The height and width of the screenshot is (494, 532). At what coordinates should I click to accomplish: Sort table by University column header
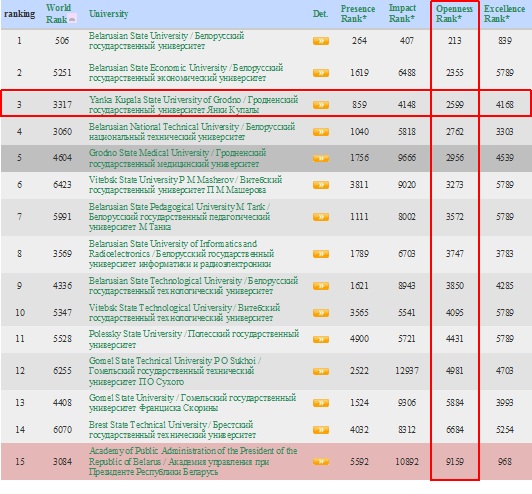click(109, 14)
